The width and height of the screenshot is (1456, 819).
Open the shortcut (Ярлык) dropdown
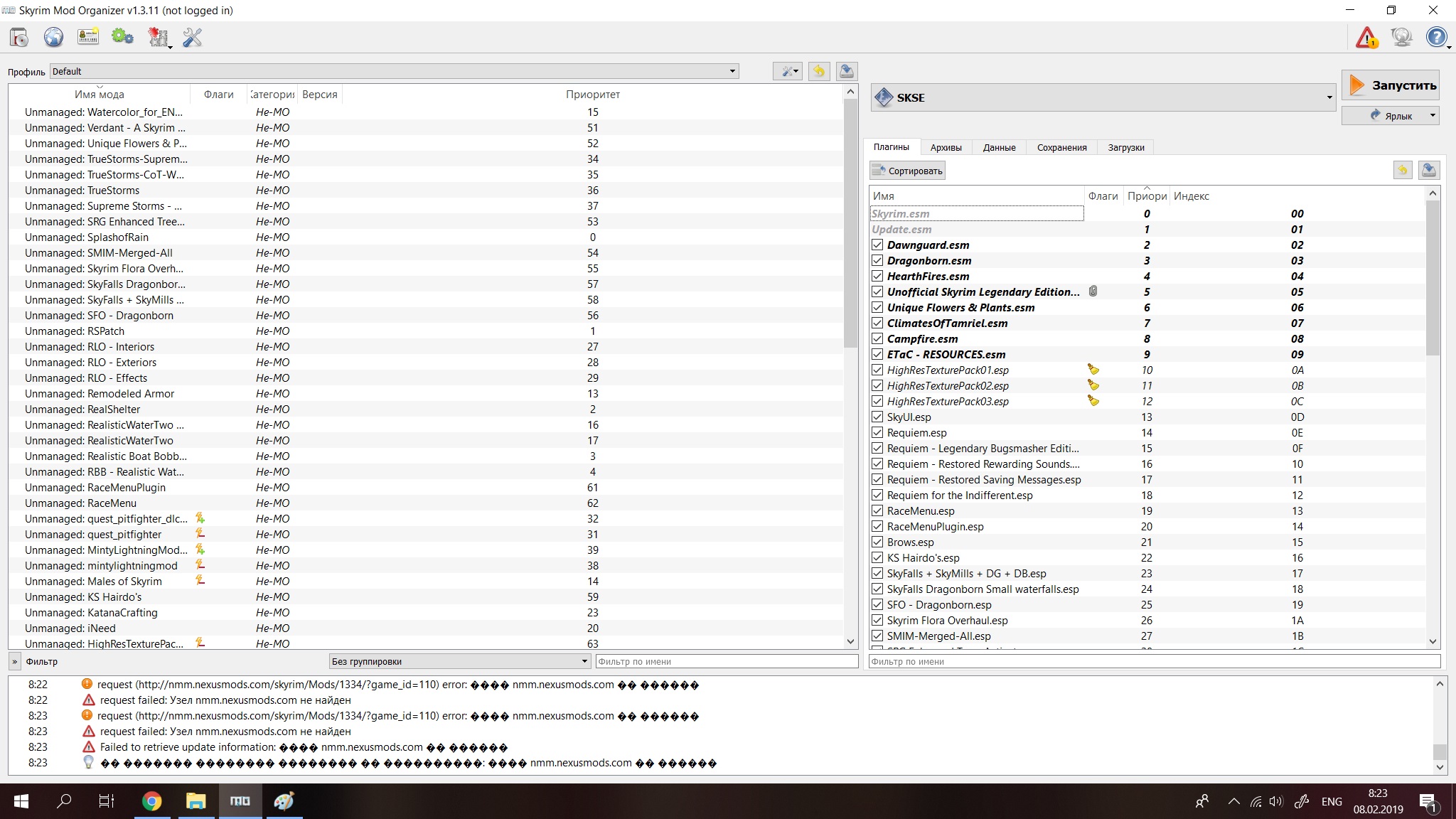1390,115
